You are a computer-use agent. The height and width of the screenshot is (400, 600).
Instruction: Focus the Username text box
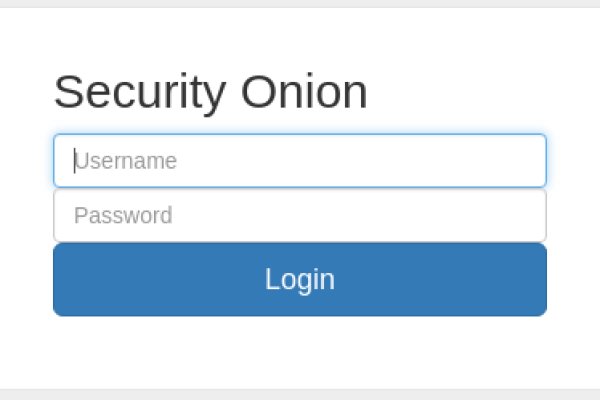[300, 161]
